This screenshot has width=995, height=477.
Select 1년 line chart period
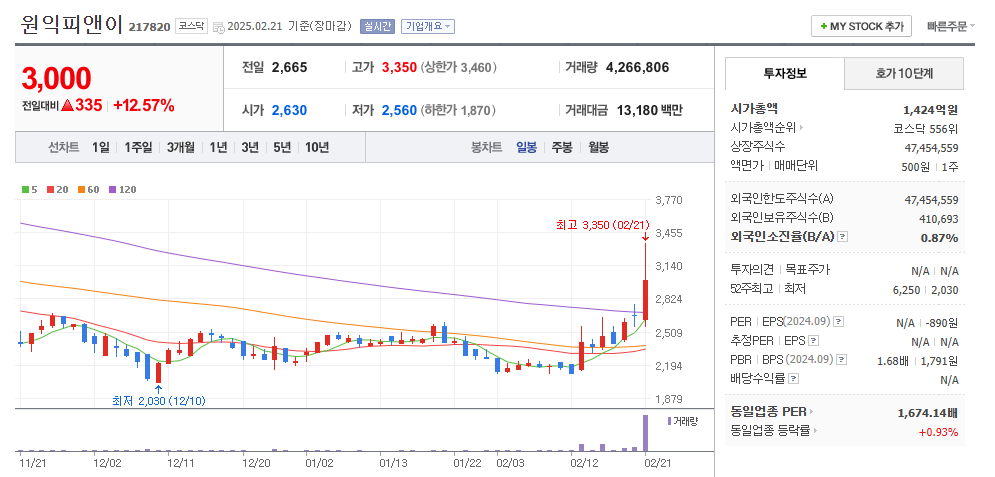click(x=218, y=147)
